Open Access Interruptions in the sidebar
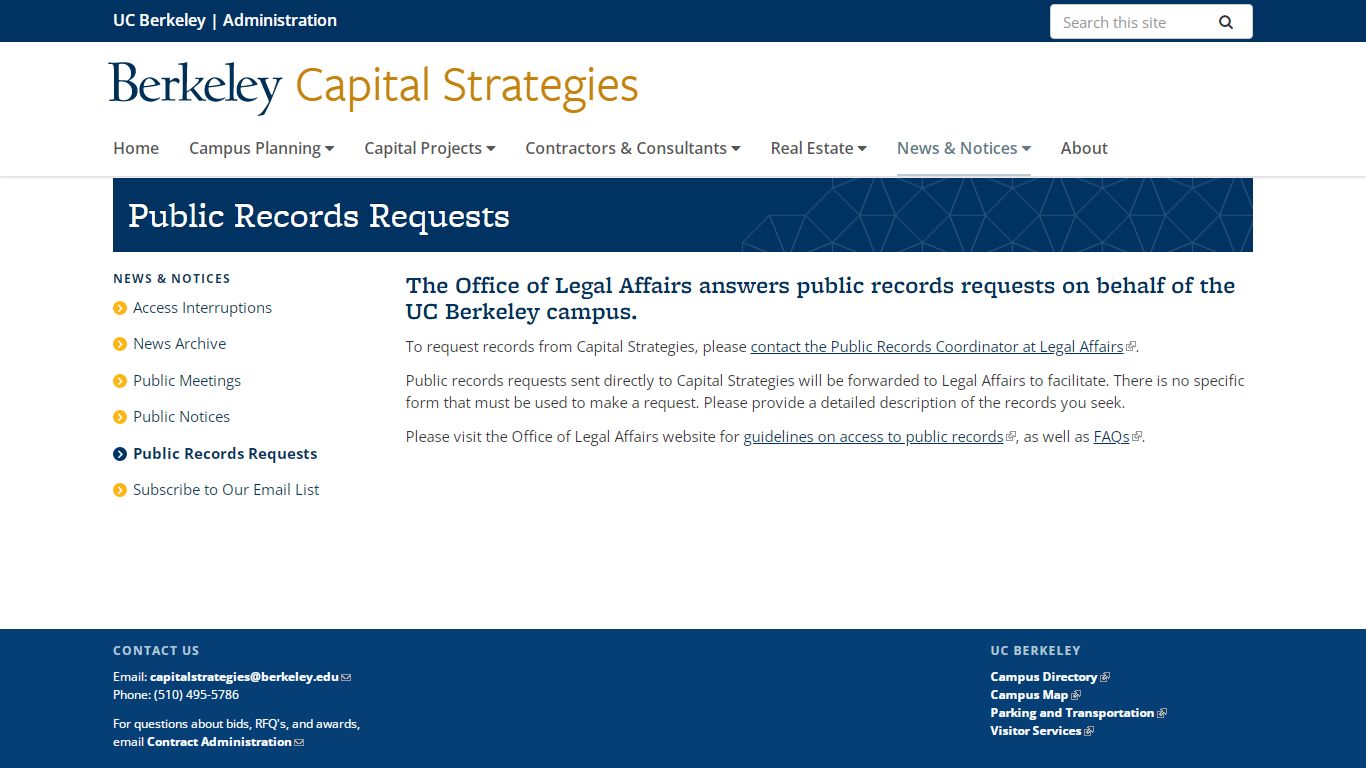The image size is (1366, 768). coord(202,308)
